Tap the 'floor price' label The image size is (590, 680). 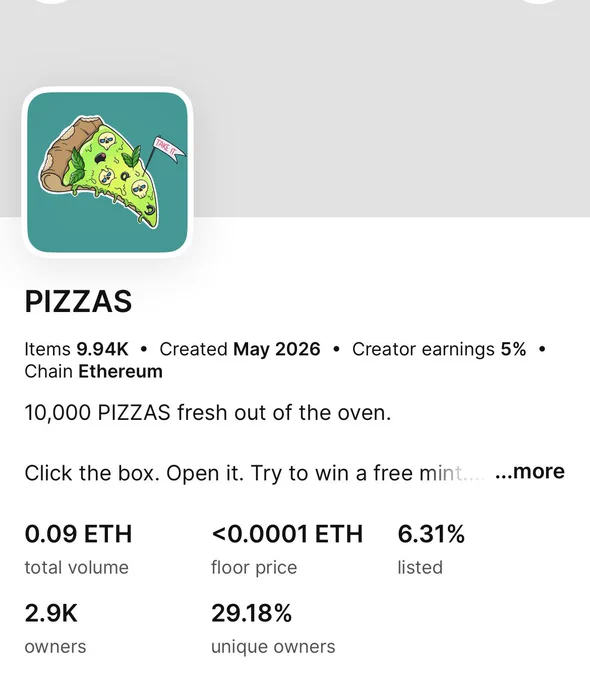coord(254,568)
